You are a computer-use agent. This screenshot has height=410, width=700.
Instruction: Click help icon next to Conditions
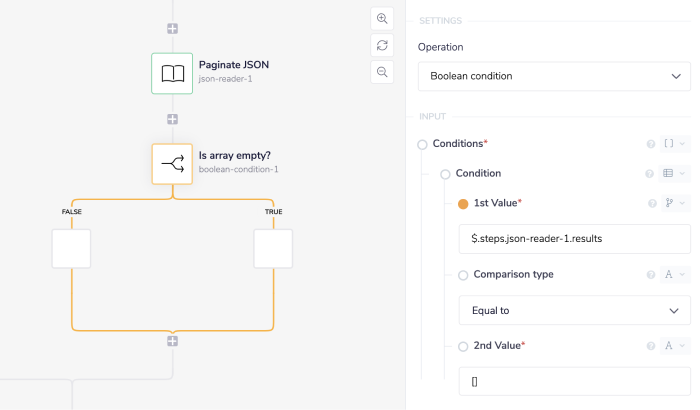coord(651,144)
